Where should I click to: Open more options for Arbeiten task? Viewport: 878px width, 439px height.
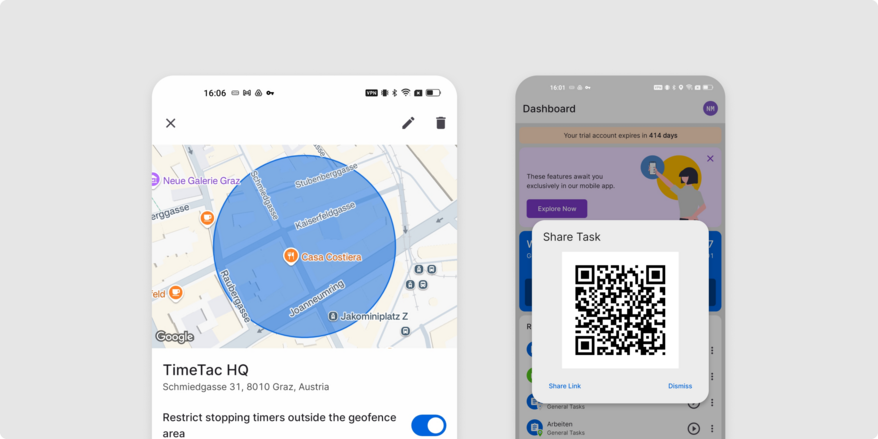click(x=712, y=428)
